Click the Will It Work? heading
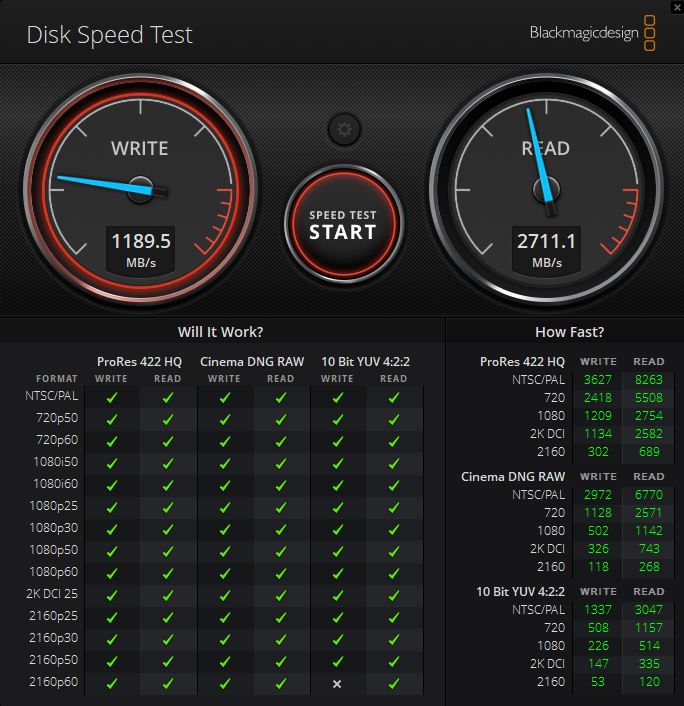The image size is (684, 706). click(x=220, y=332)
